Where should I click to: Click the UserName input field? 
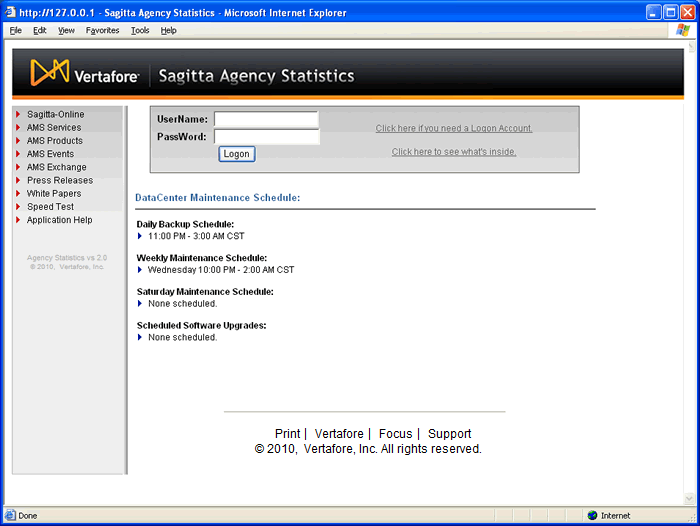(x=267, y=119)
